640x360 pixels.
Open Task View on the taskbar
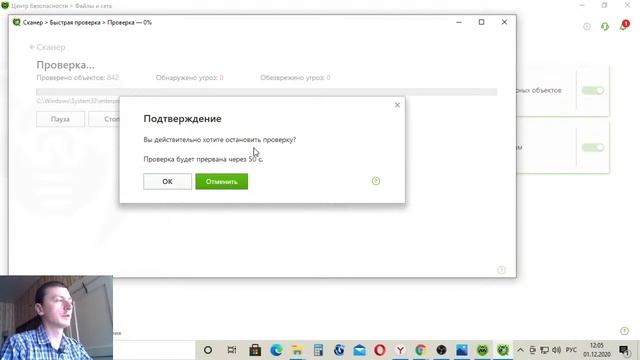232,350
